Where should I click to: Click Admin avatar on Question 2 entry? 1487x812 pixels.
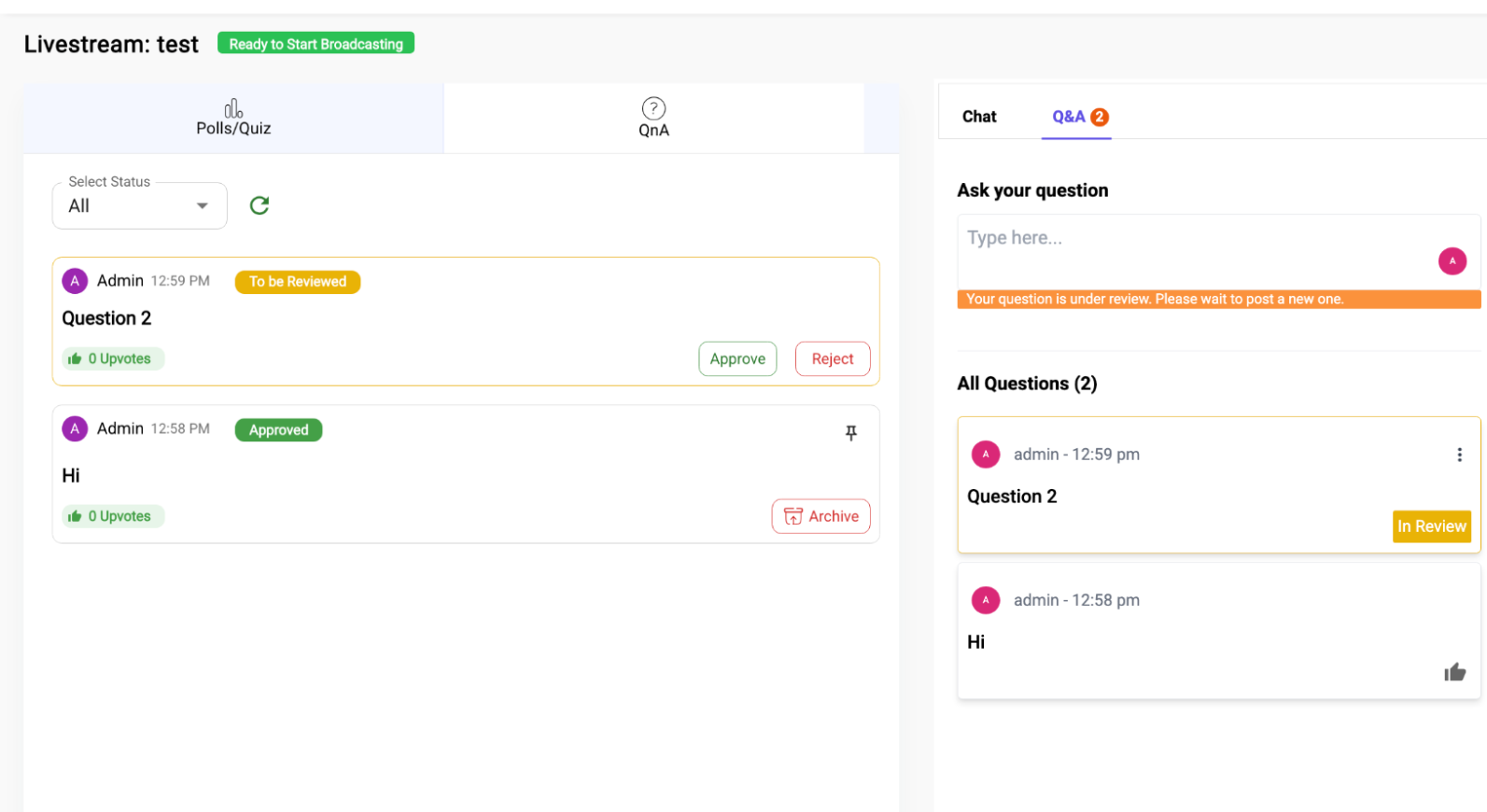click(x=75, y=281)
